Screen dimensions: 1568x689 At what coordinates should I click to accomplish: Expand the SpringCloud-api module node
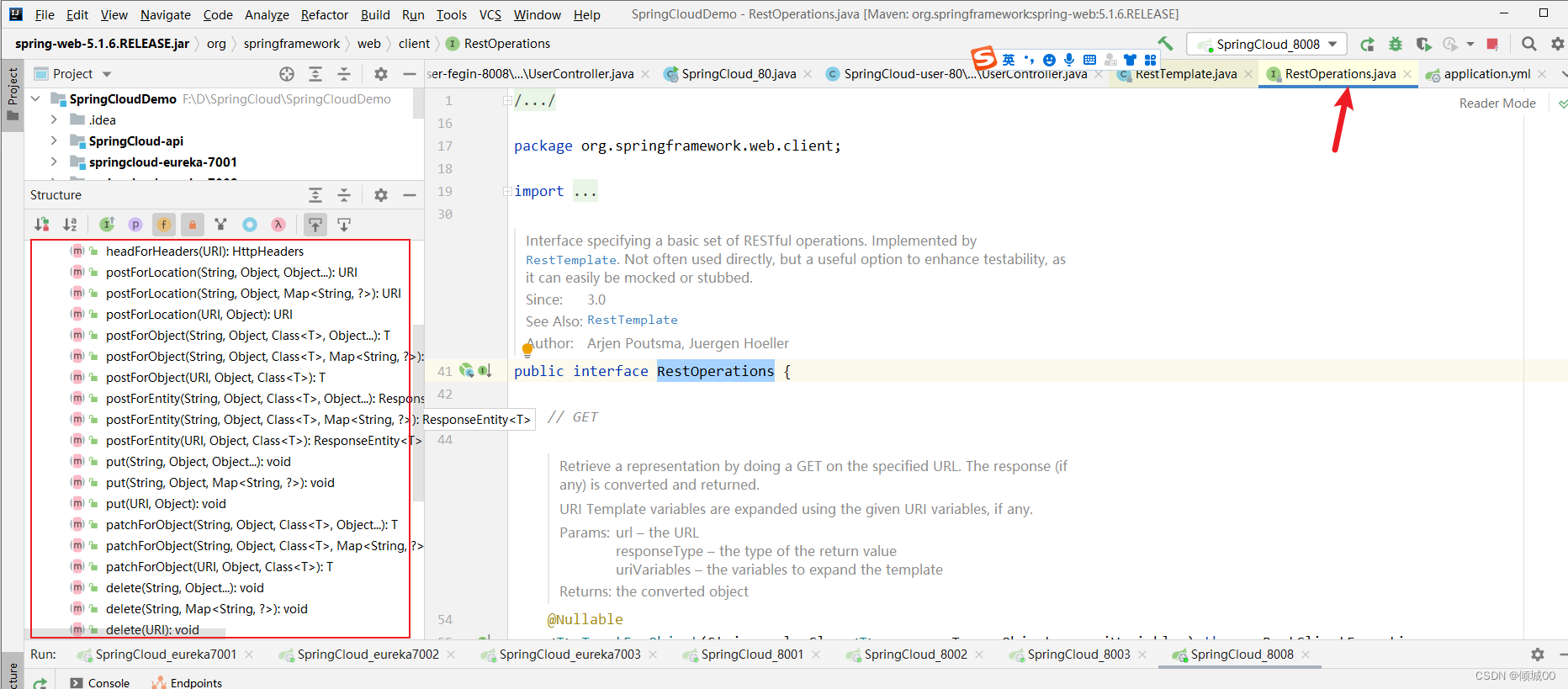click(x=54, y=141)
